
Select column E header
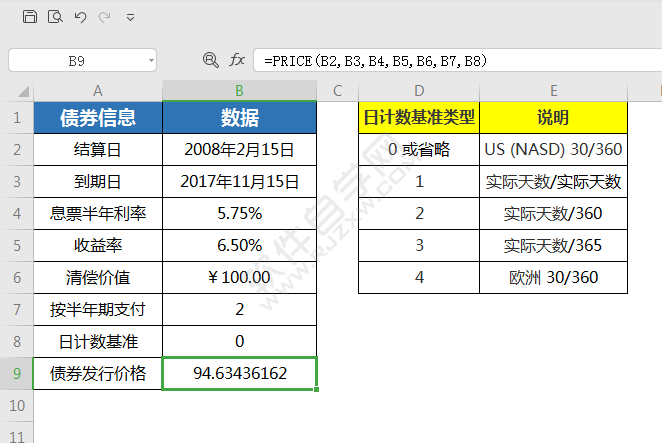tap(553, 91)
